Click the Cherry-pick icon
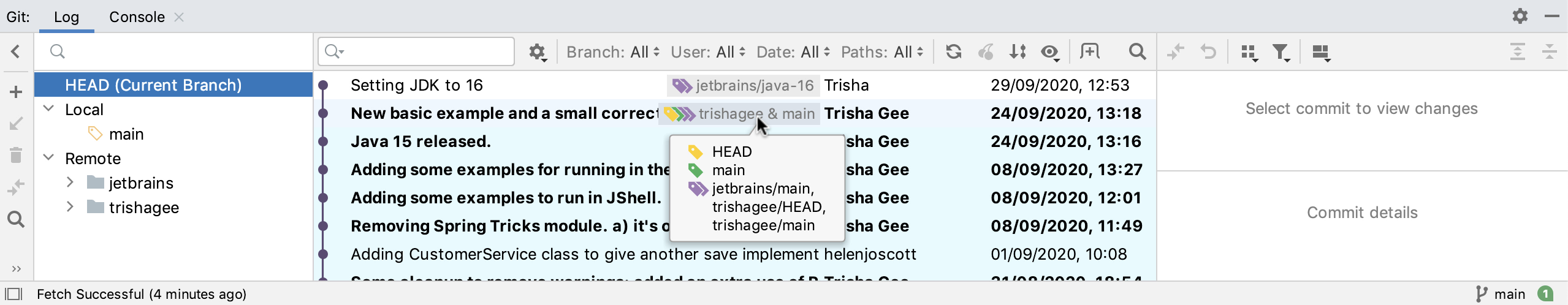 [986, 52]
